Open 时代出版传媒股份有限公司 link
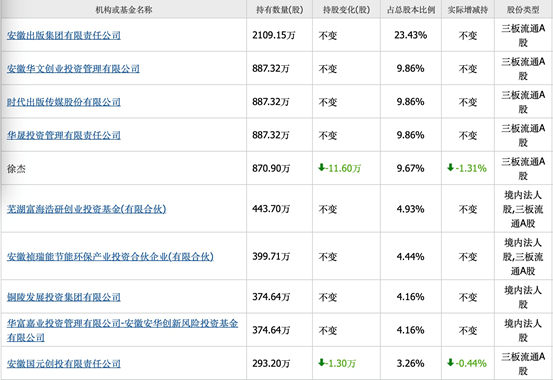The height and width of the screenshot is (380, 553). (x=64, y=102)
